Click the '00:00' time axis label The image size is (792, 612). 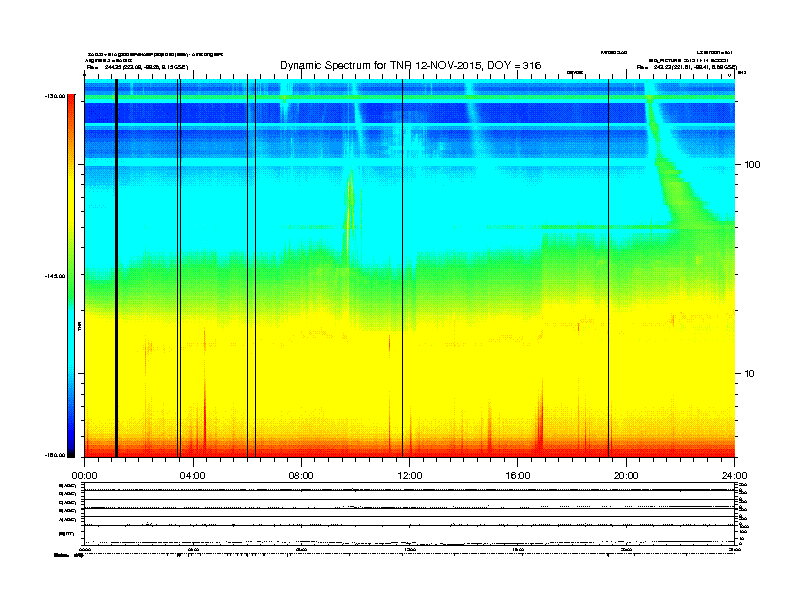pos(84,476)
